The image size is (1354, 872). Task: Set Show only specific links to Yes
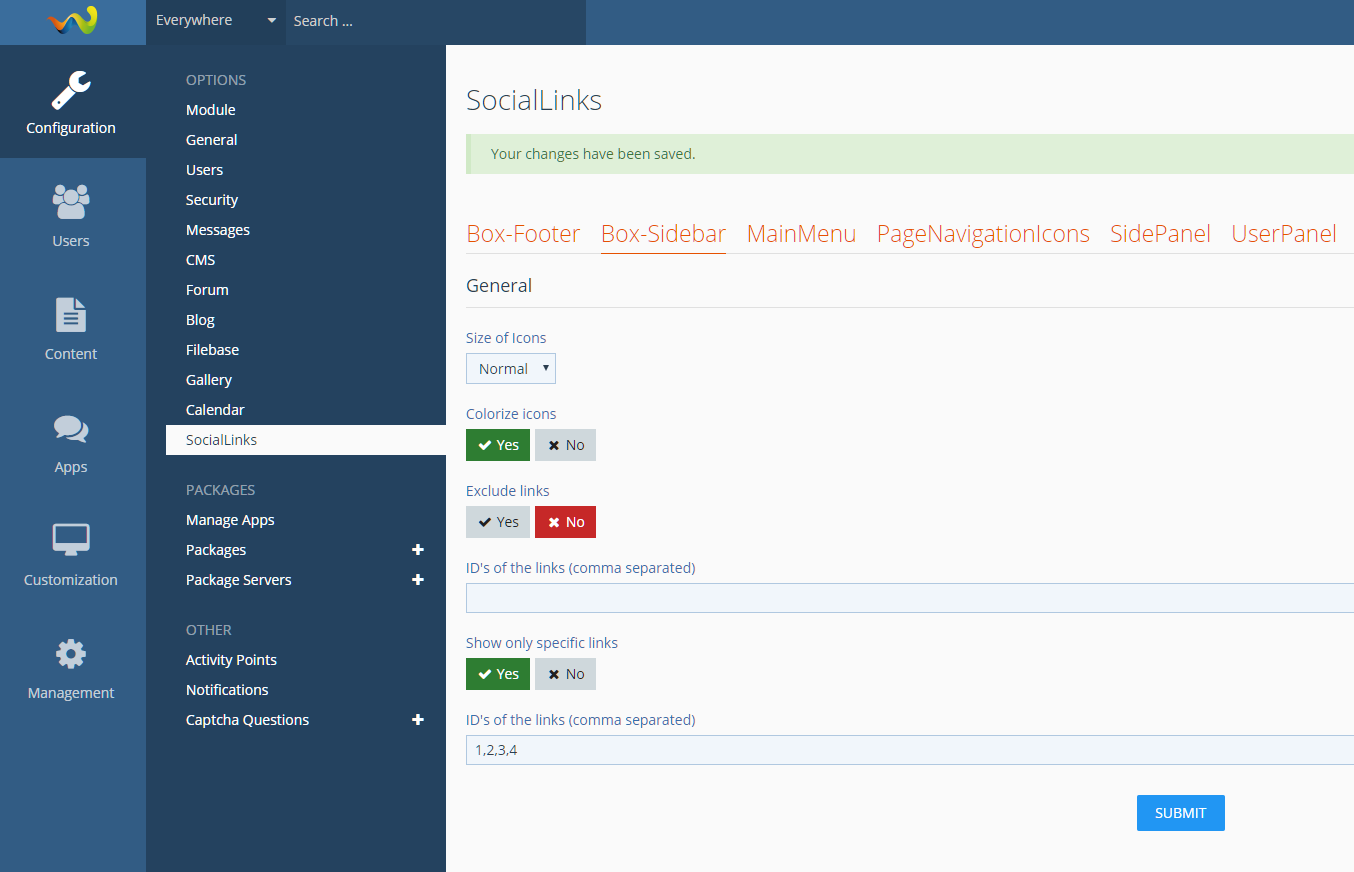498,674
